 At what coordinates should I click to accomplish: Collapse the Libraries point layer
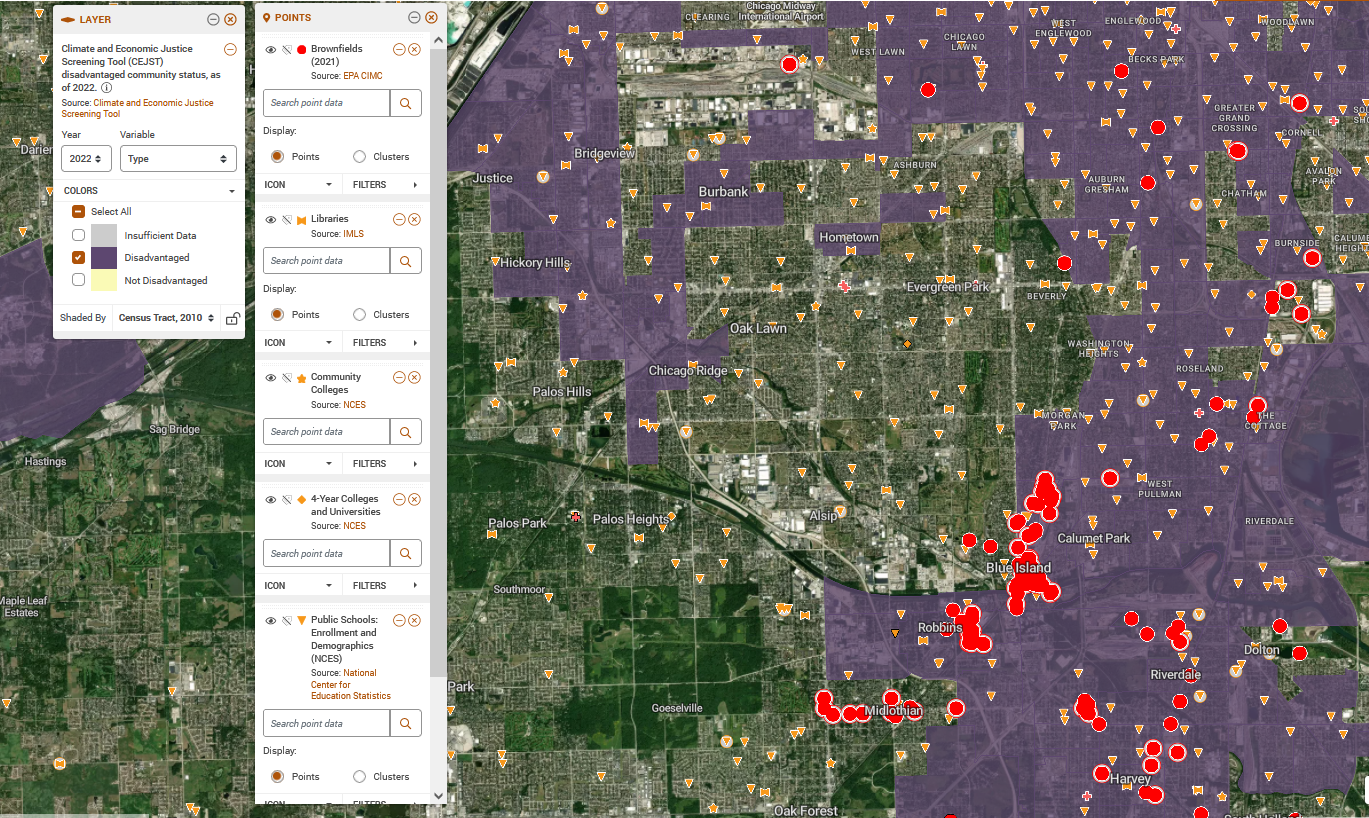pyautogui.click(x=399, y=219)
